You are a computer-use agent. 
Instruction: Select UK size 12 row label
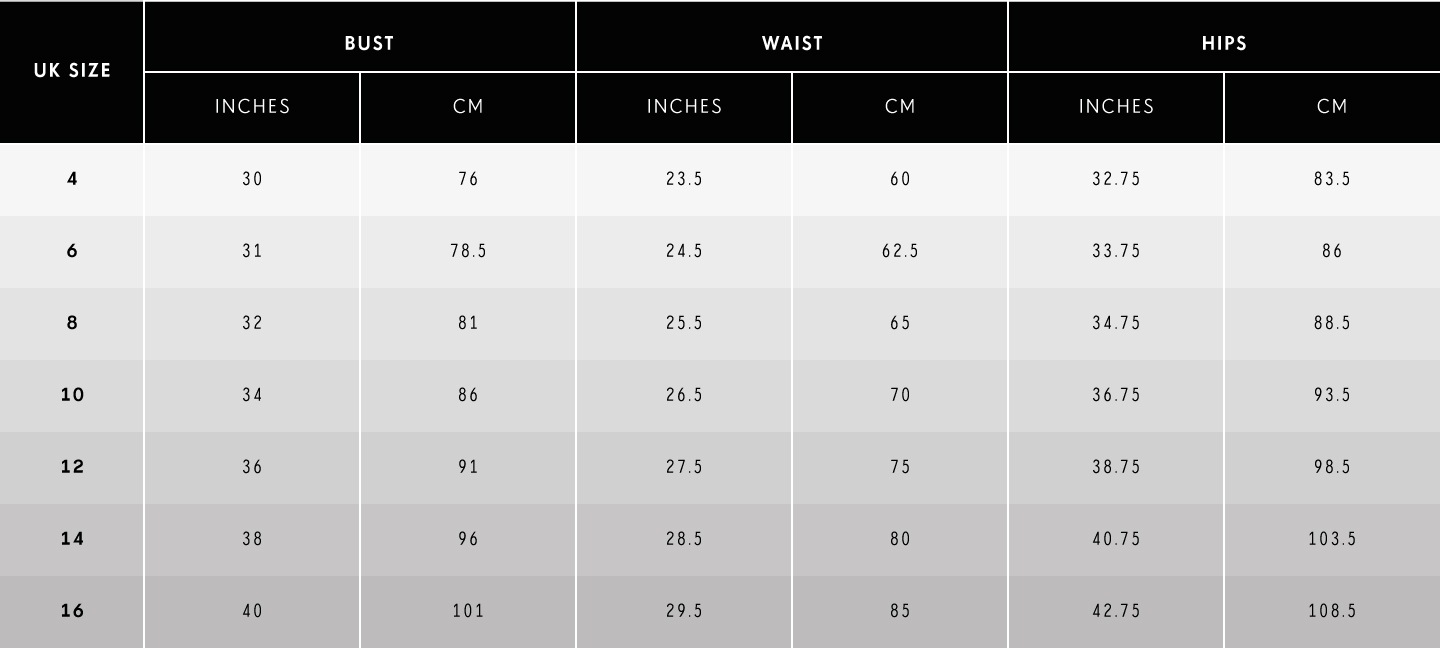(72, 467)
